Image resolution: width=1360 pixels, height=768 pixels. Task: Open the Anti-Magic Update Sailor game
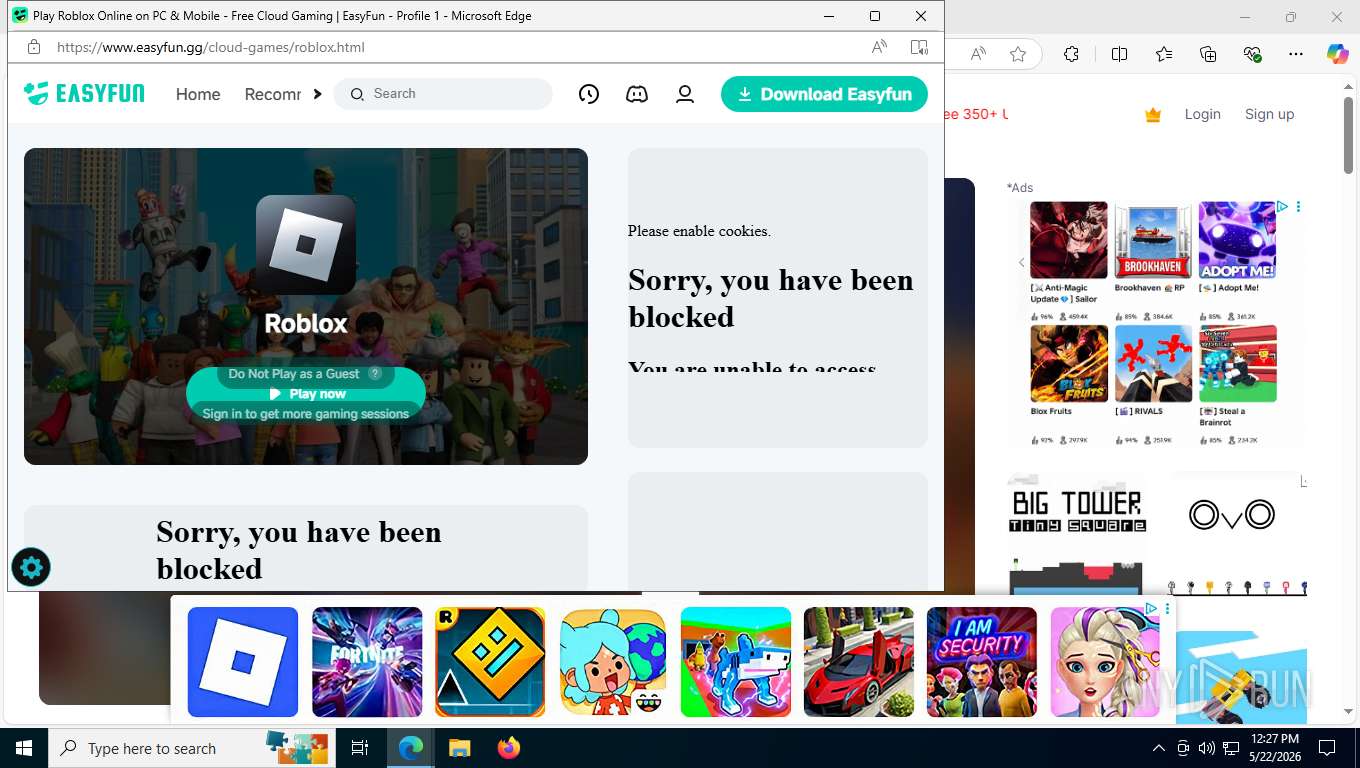pos(1069,240)
